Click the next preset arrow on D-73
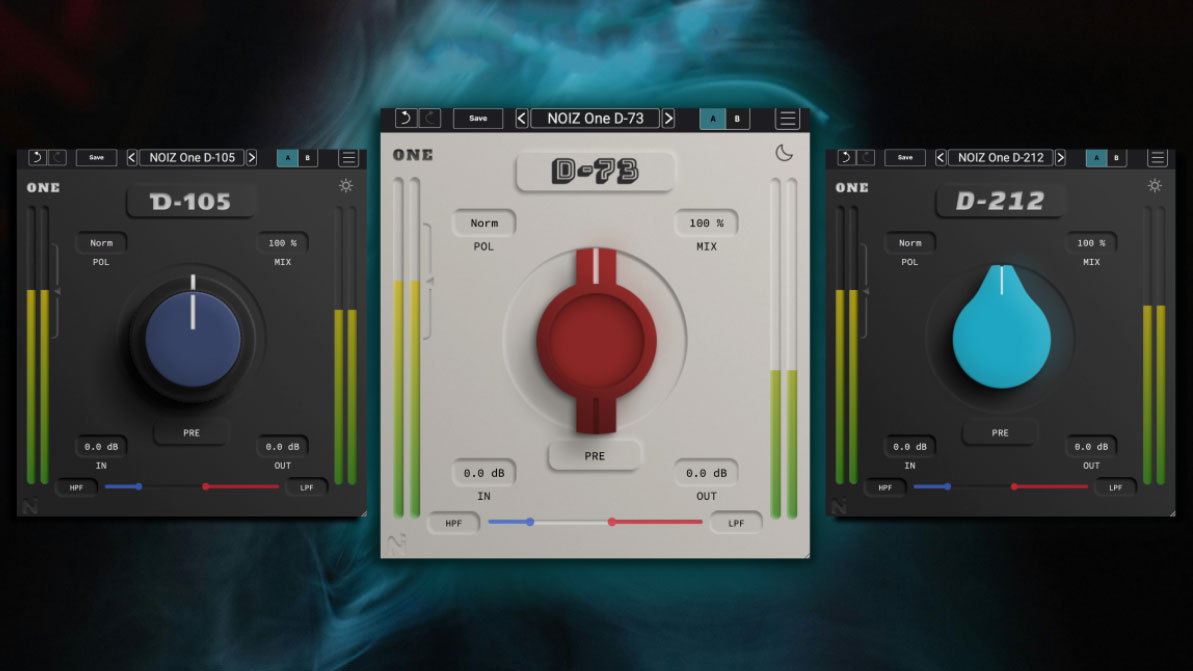The height and width of the screenshot is (671, 1193). click(669, 118)
